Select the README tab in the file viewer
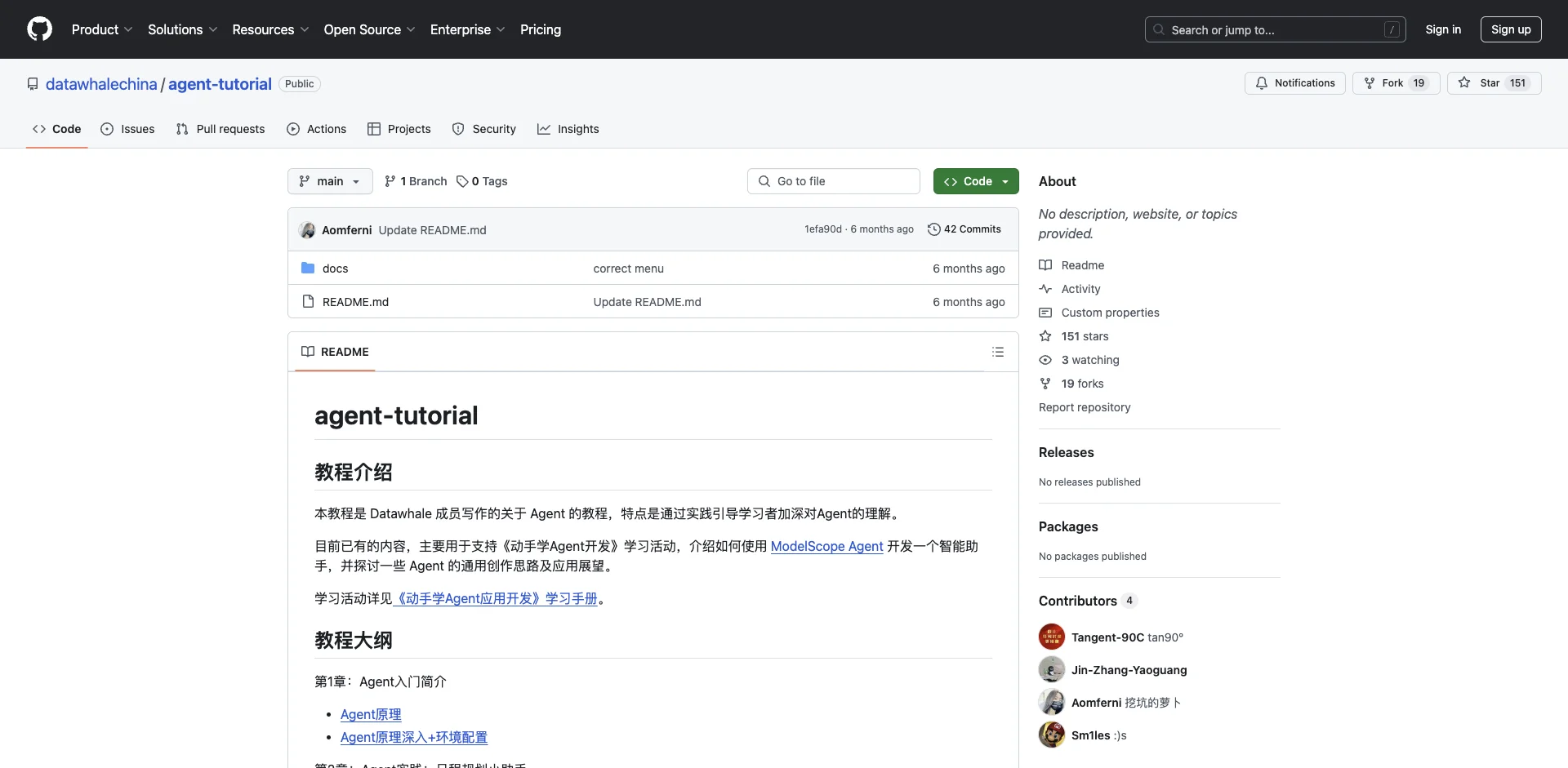The height and width of the screenshot is (768, 1568). (x=335, y=352)
